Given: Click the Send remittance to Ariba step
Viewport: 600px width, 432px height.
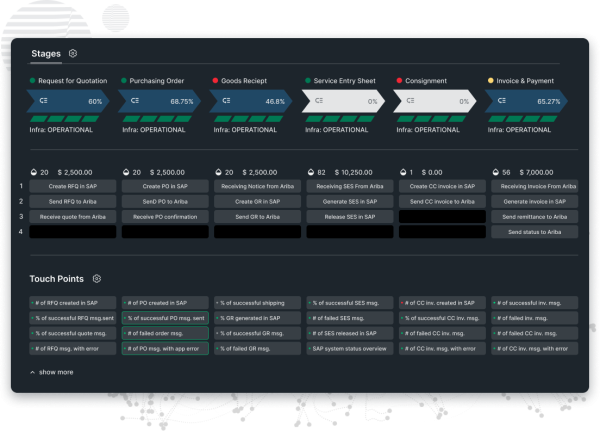Looking at the screenshot, I should (533, 216).
